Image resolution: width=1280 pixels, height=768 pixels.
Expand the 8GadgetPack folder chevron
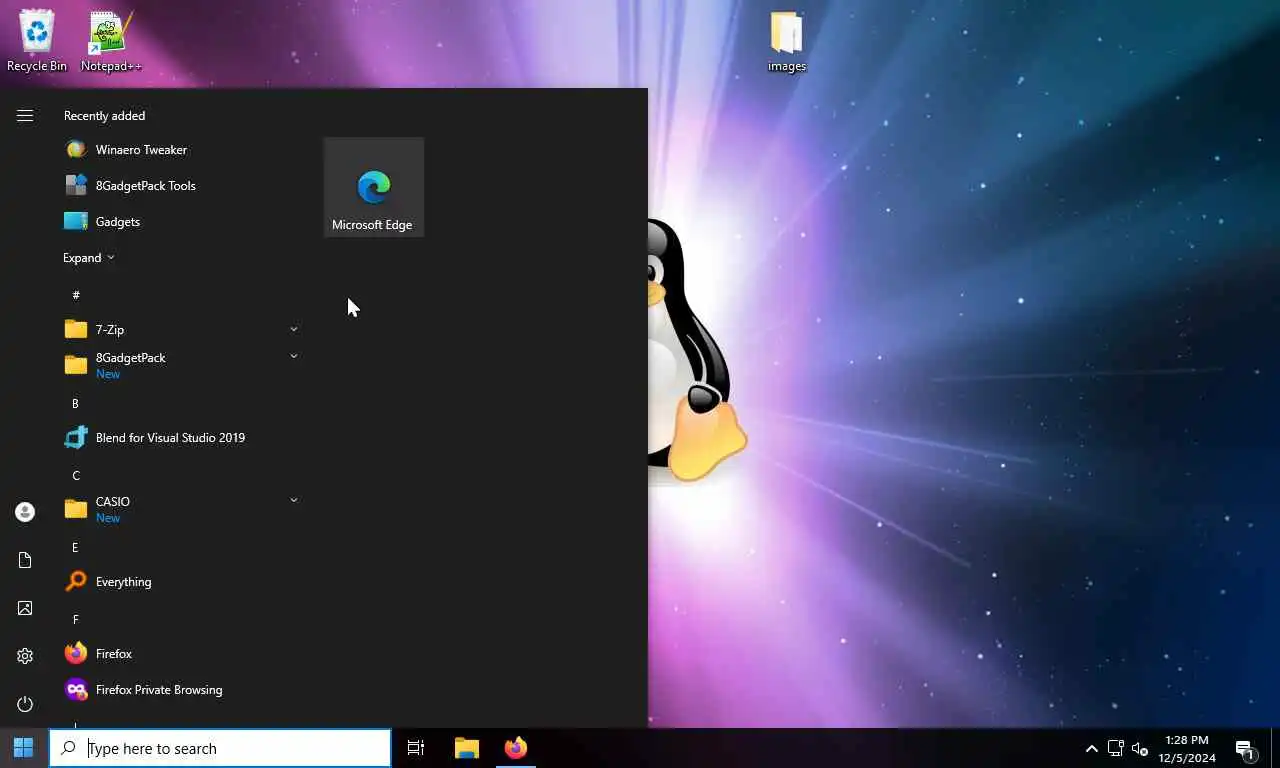click(x=294, y=356)
